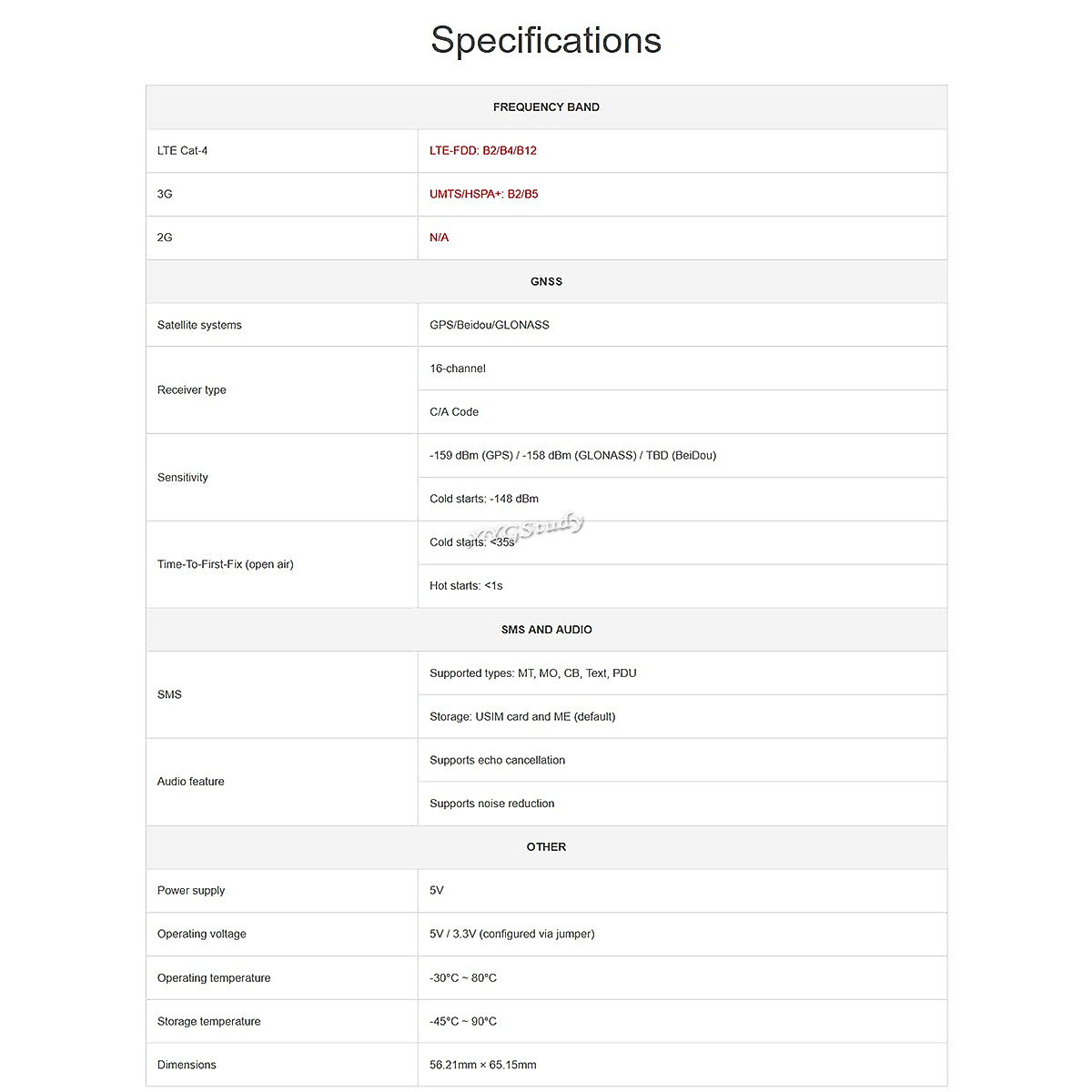Click the FREQUENCY BAND section header
Screen dimensions: 1092x1092
(x=546, y=107)
